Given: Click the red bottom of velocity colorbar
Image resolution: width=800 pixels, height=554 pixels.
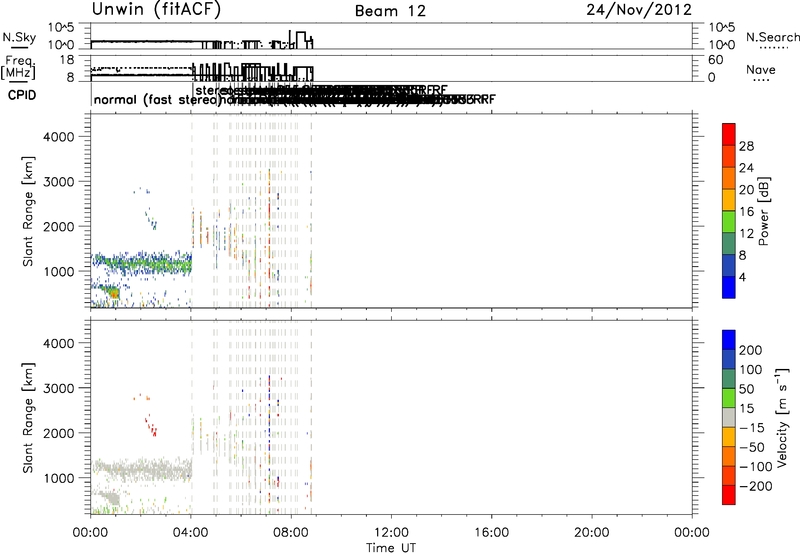Looking at the screenshot, I should (x=729, y=495).
